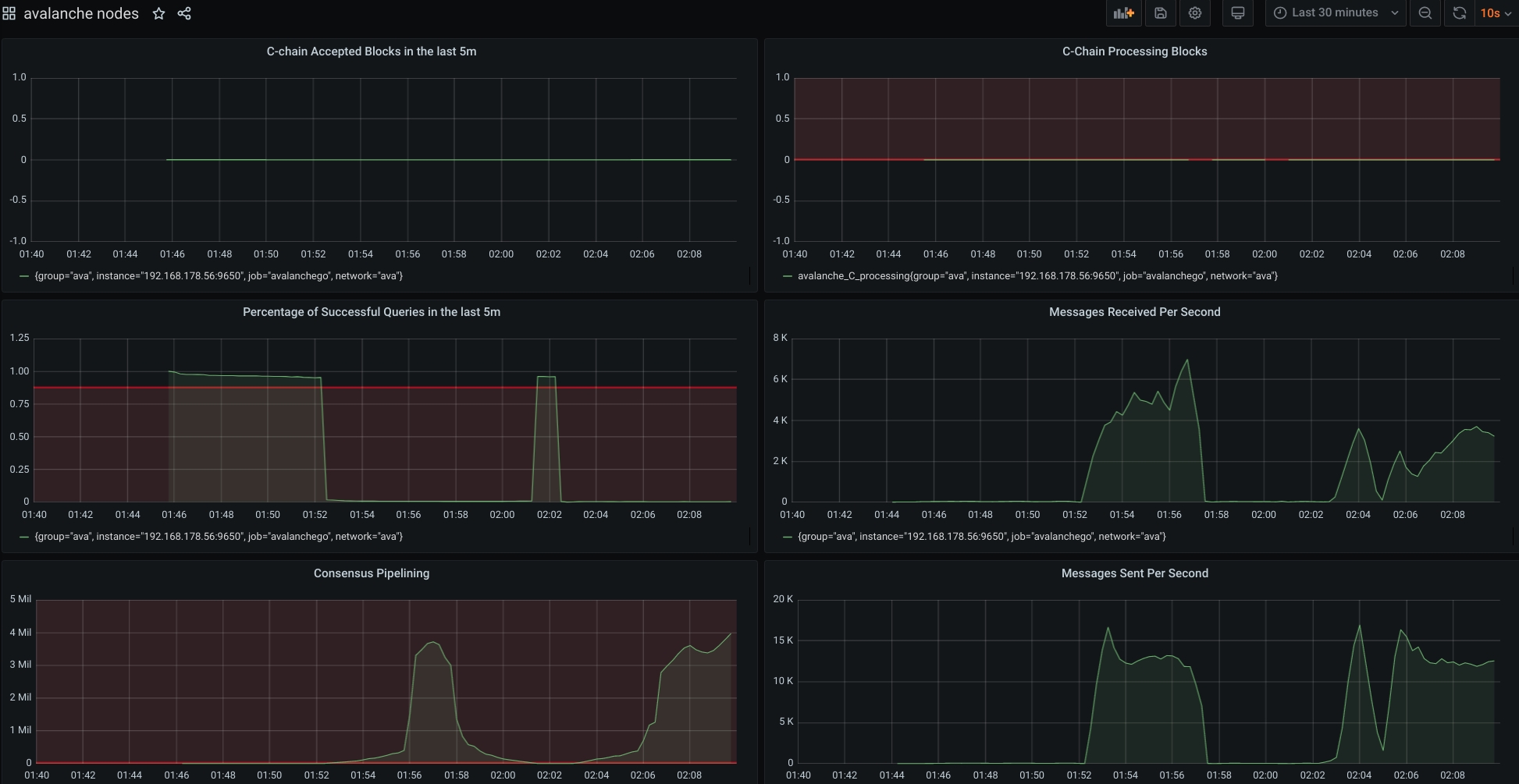The width and height of the screenshot is (1519, 784).
Task: Save the current dashboard
Action: 1161,13
